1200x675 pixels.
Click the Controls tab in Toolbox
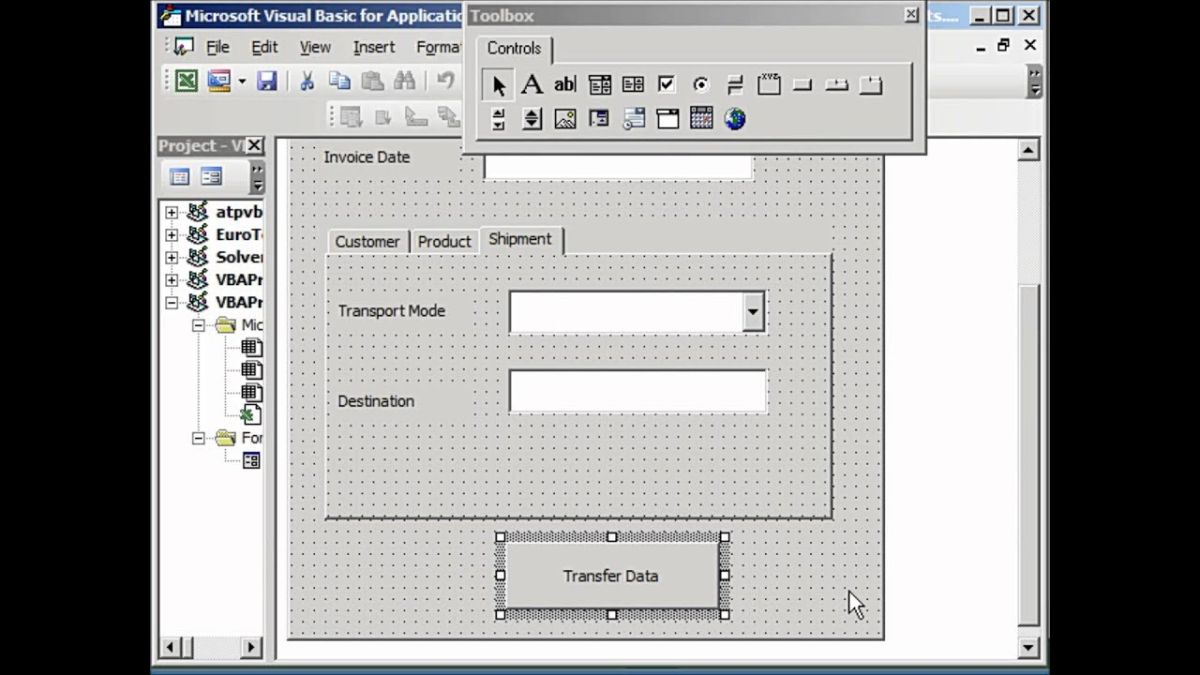[x=514, y=48]
